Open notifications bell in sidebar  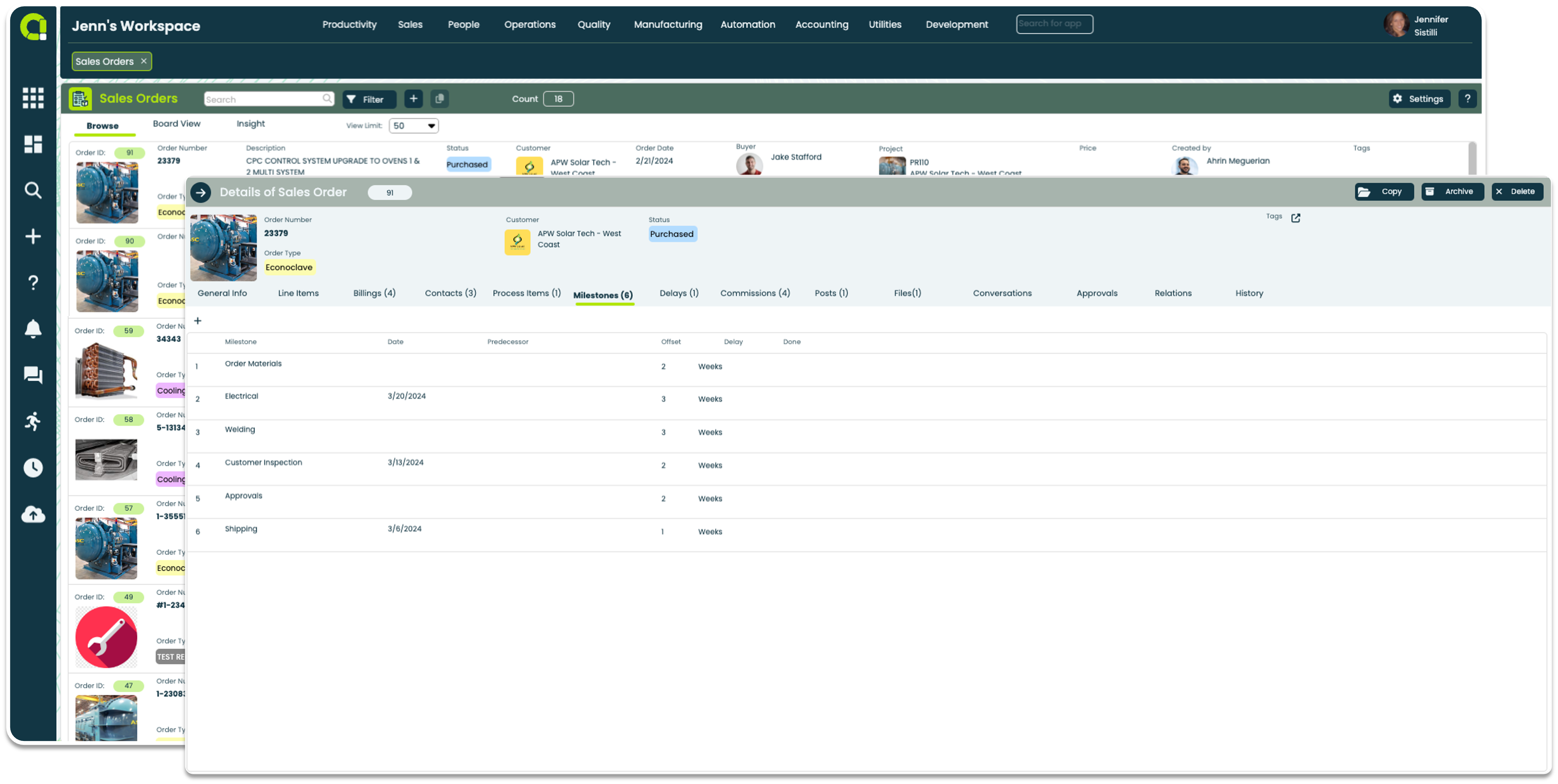[x=33, y=328]
